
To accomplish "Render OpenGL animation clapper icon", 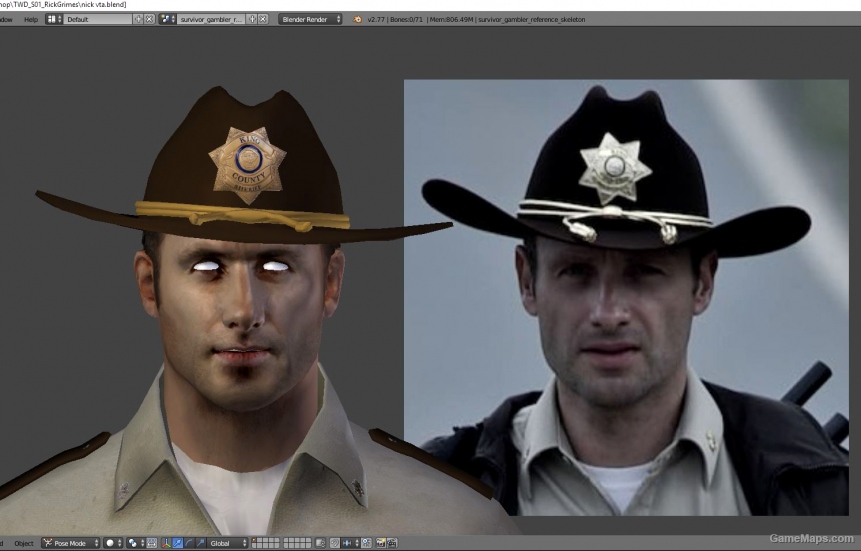I will pos(392,543).
